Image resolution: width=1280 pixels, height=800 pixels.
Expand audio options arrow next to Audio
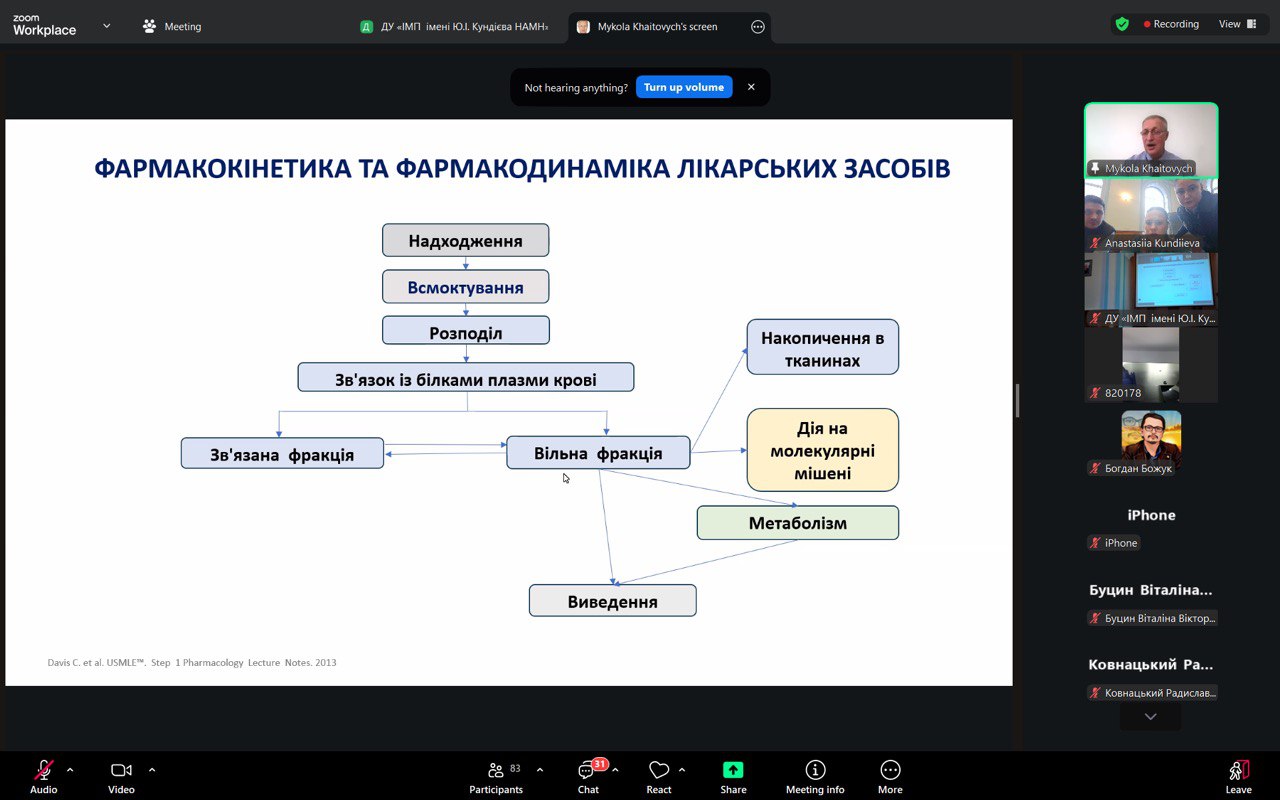click(x=70, y=770)
